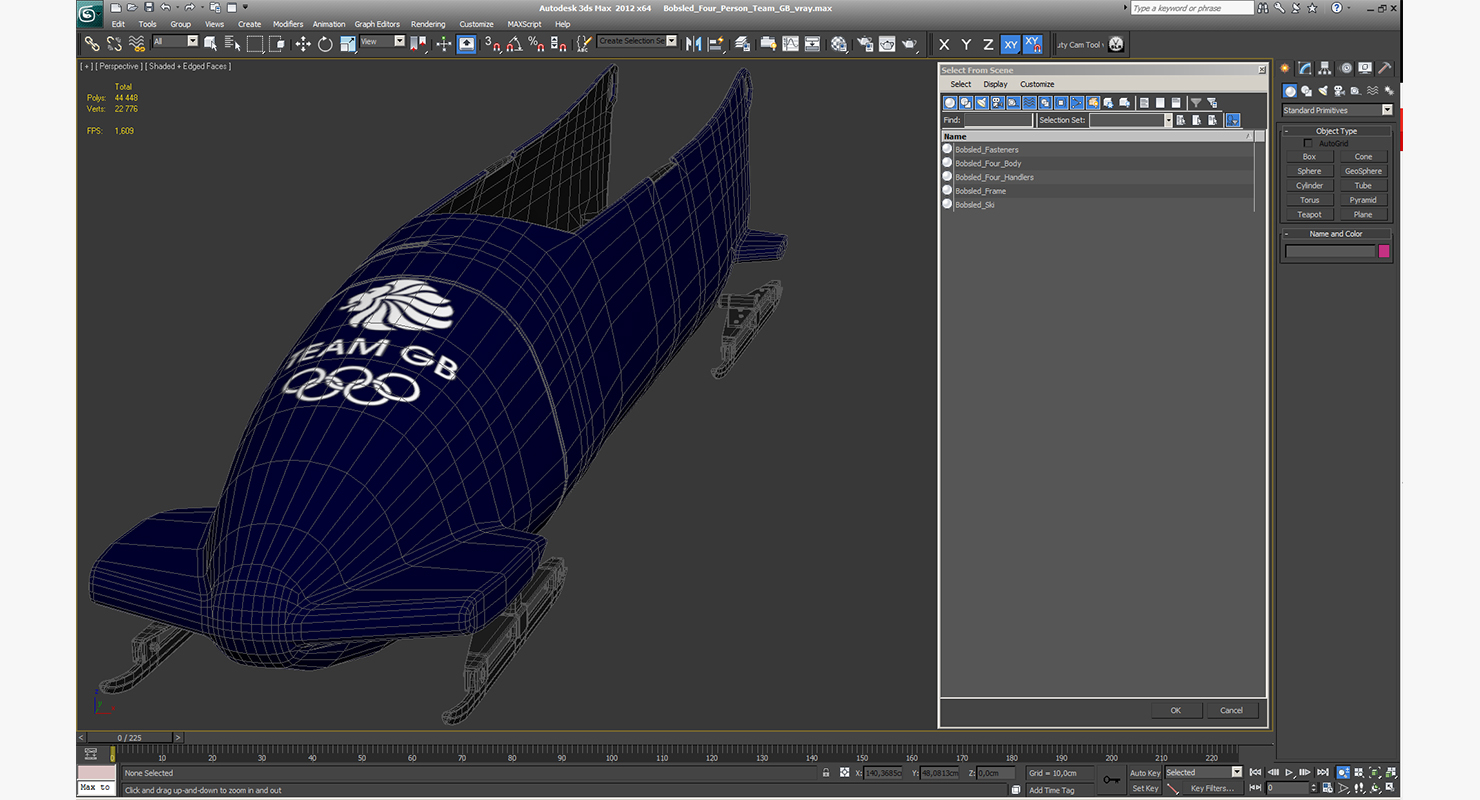
Task: Click the Unlink Selection tool
Action: (x=114, y=44)
